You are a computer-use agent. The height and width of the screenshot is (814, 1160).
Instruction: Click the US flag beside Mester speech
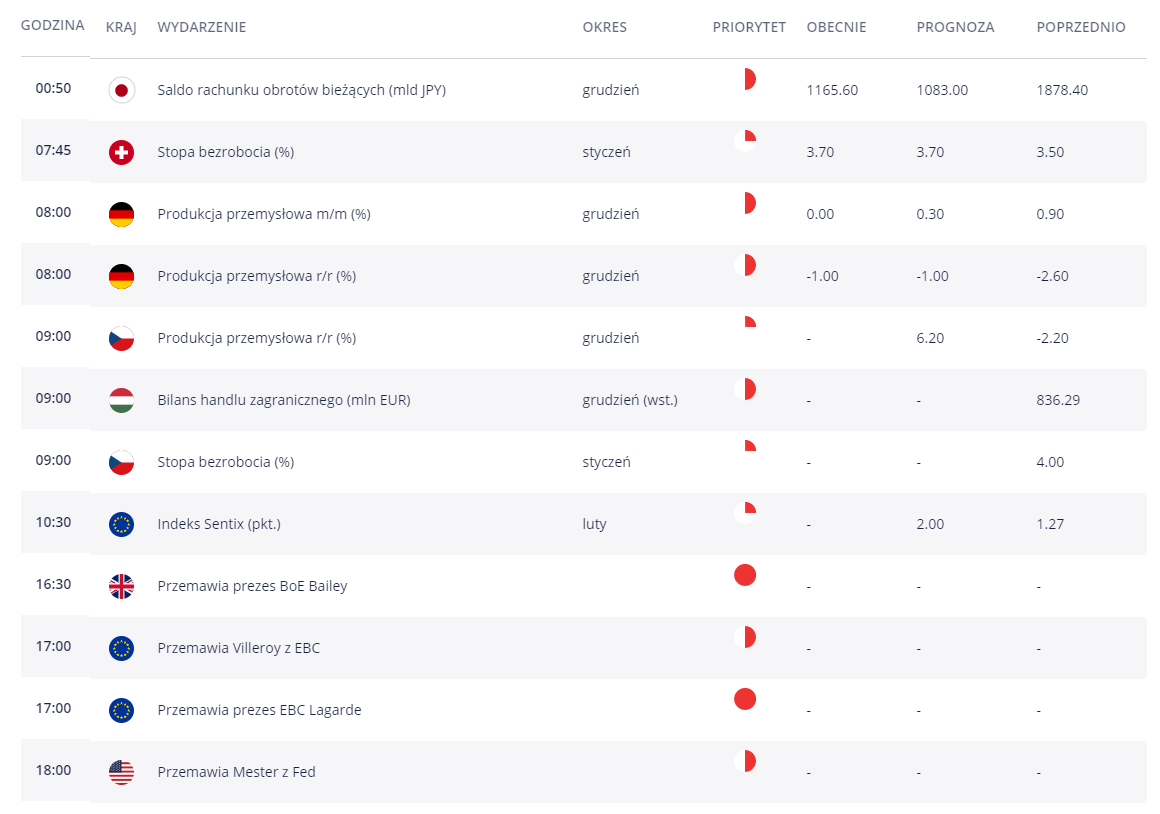(121, 772)
